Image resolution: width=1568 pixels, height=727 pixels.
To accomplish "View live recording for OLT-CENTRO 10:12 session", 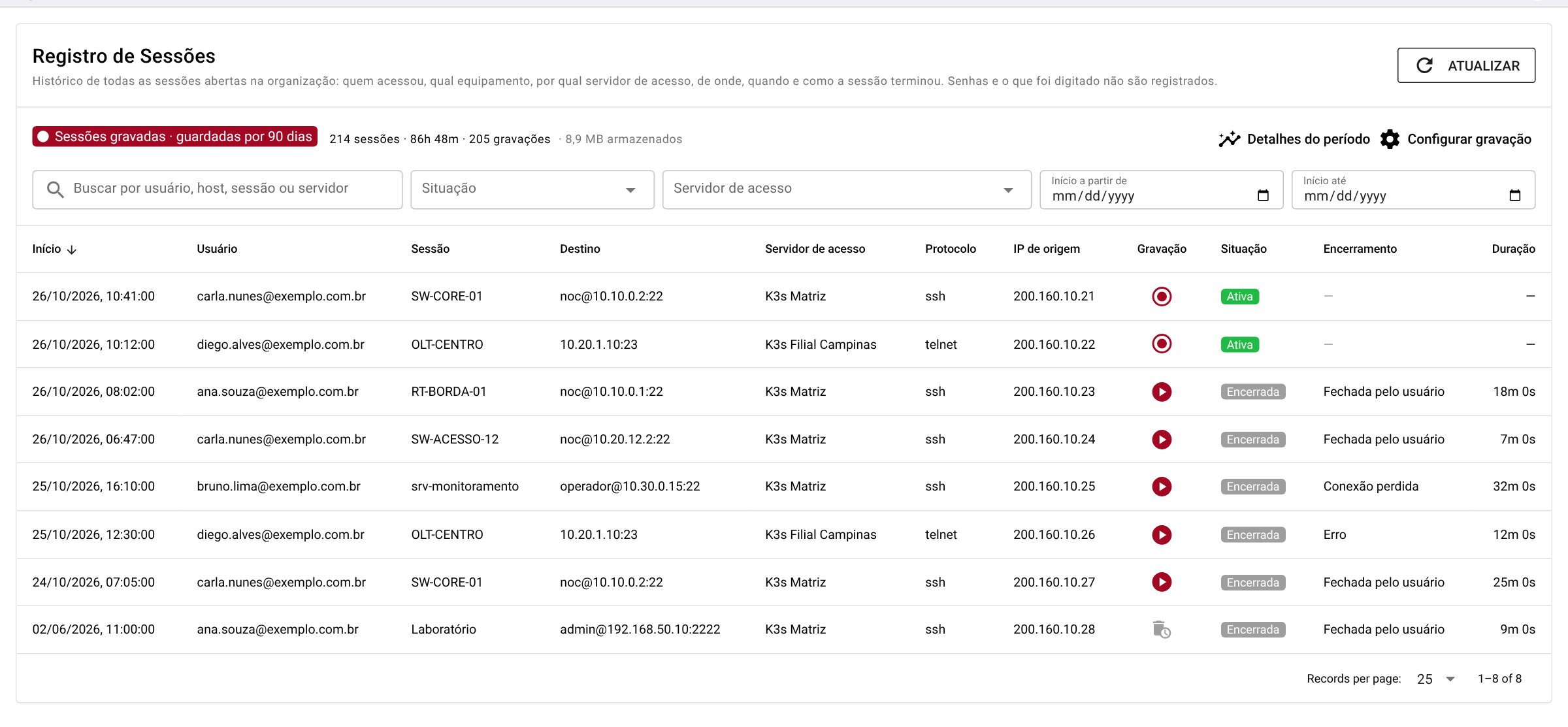I will click(x=1162, y=344).
